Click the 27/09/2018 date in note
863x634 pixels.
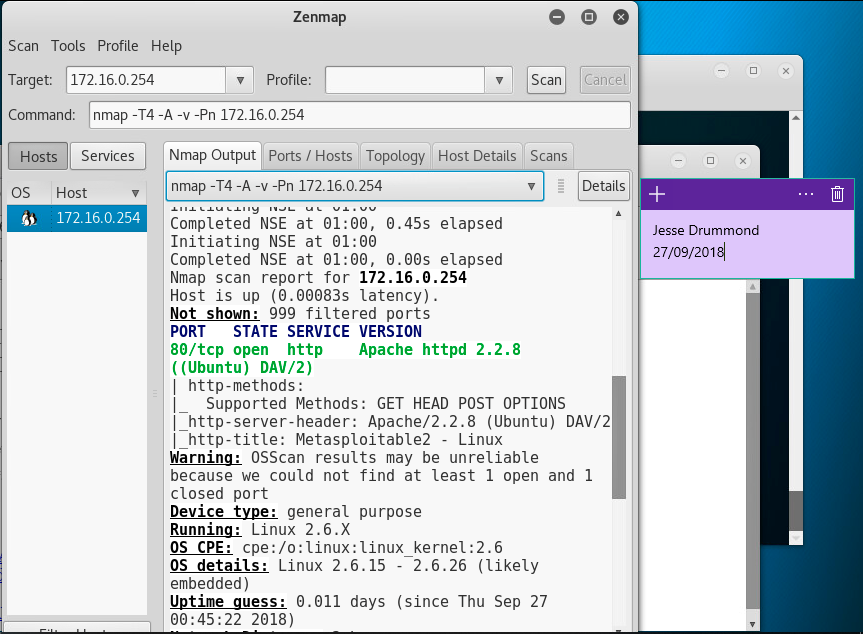(689, 252)
